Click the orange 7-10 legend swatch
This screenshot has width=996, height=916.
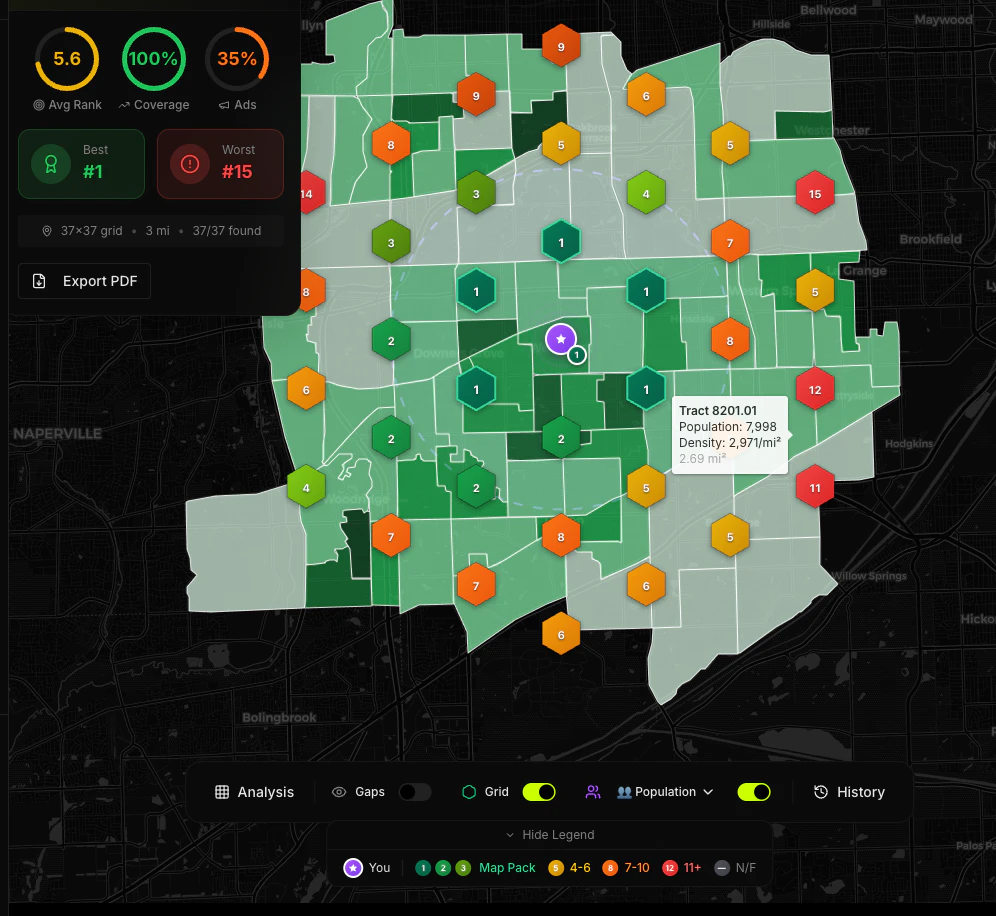tap(611, 866)
